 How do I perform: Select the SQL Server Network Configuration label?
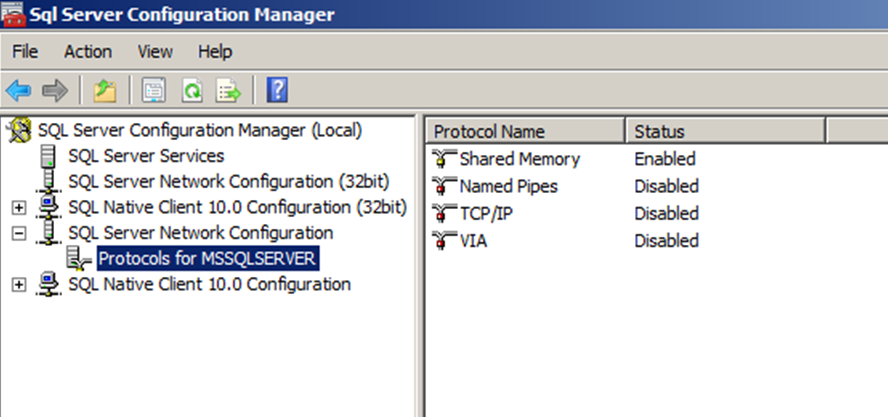click(200, 233)
